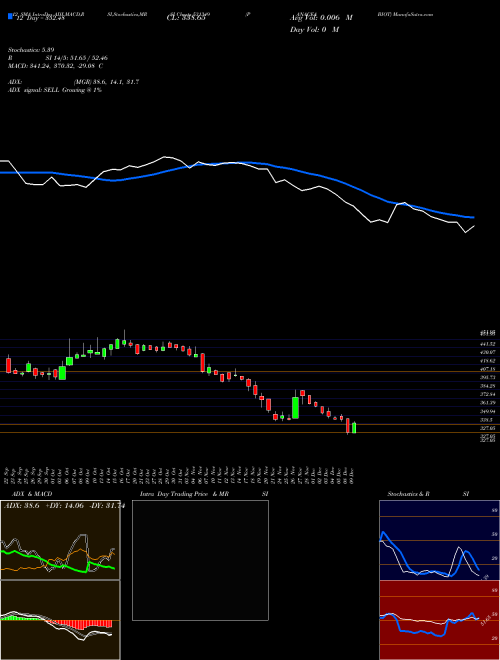Click the '(MGR) 38.6, 14.1, 31.7' ADX values
Screen dimensions: 500x660
pyautogui.click(x=106, y=82)
